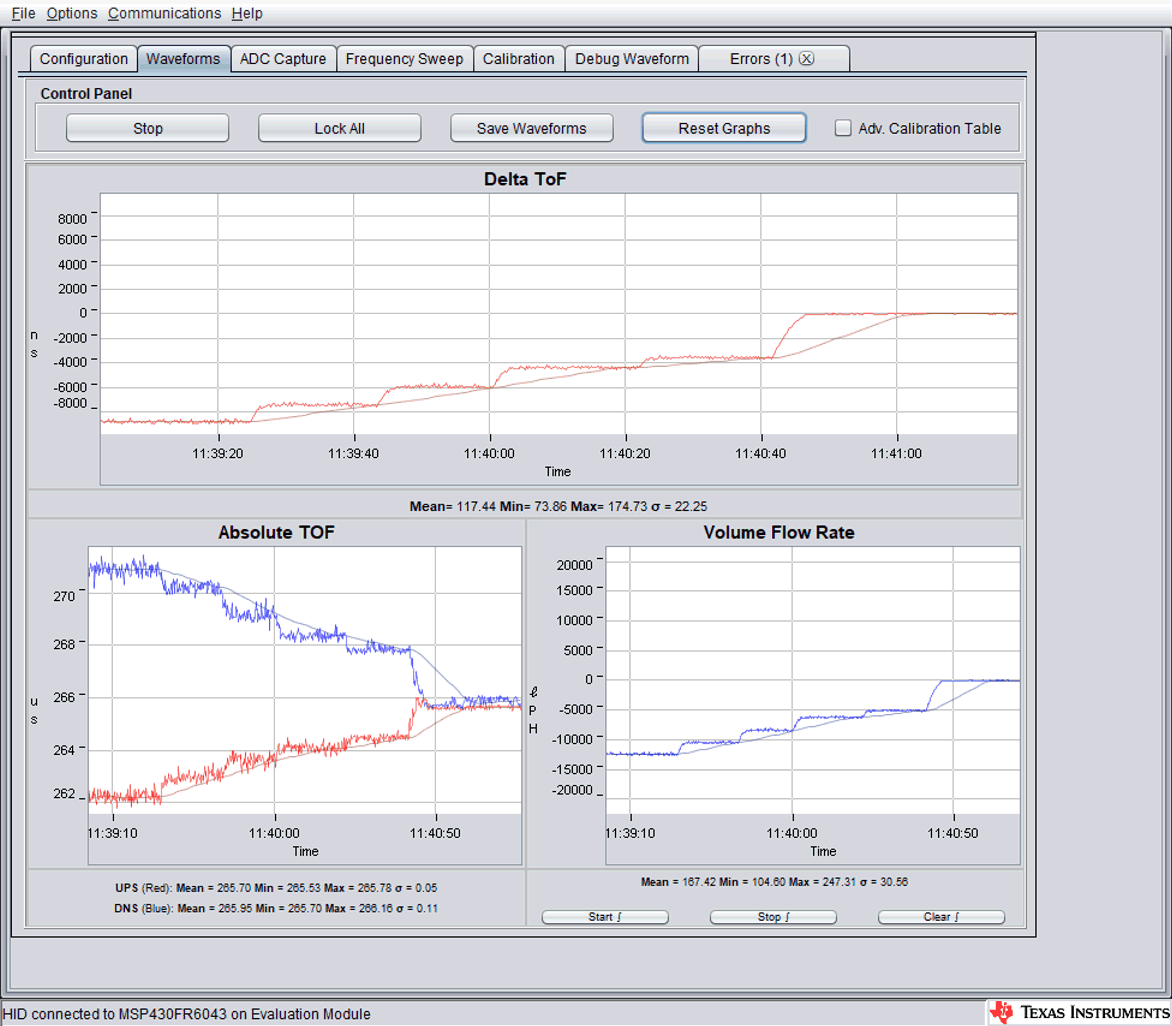The image size is (1172, 1026).
Task: Open the Calibration tab
Action: click(x=518, y=59)
